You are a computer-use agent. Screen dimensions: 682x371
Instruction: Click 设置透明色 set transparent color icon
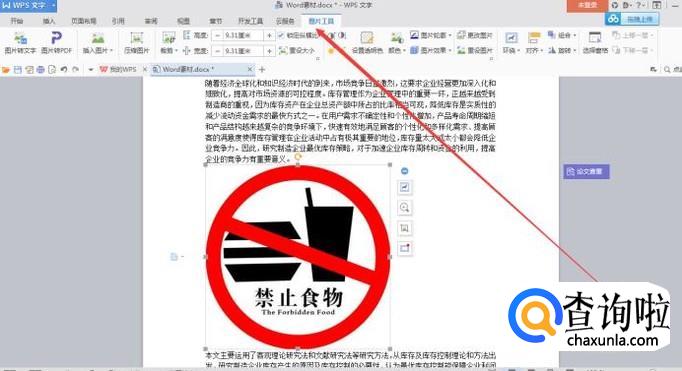pyautogui.click(x=367, y=43)
